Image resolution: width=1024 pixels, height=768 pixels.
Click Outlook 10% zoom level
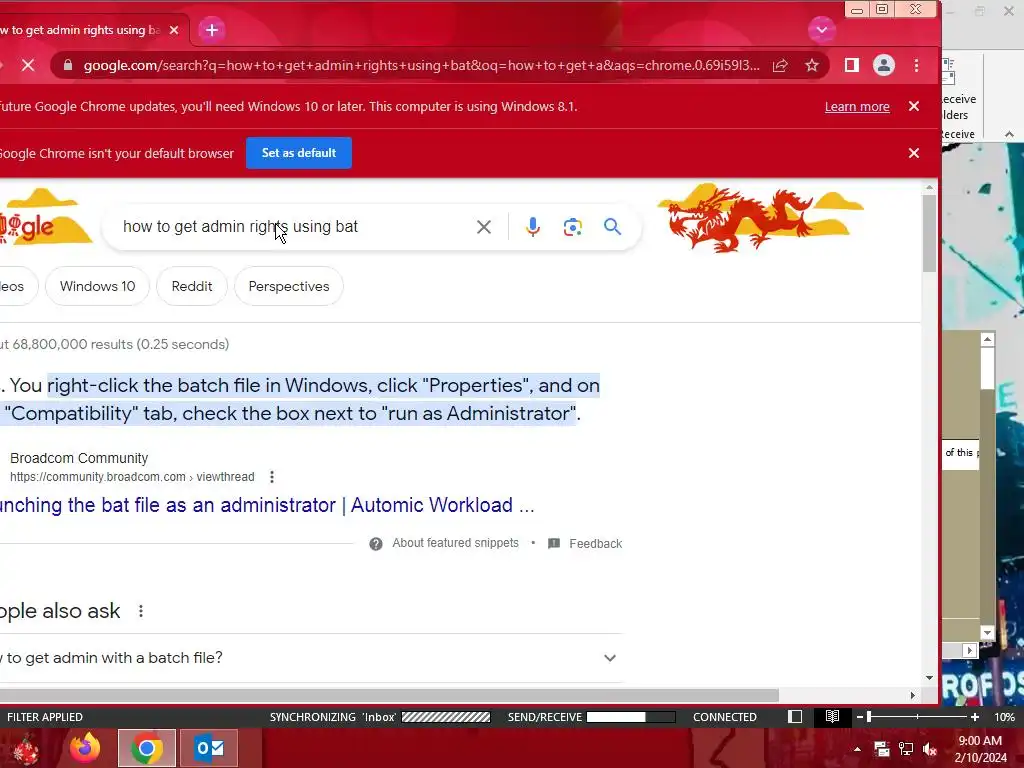tap(1004, 717)
